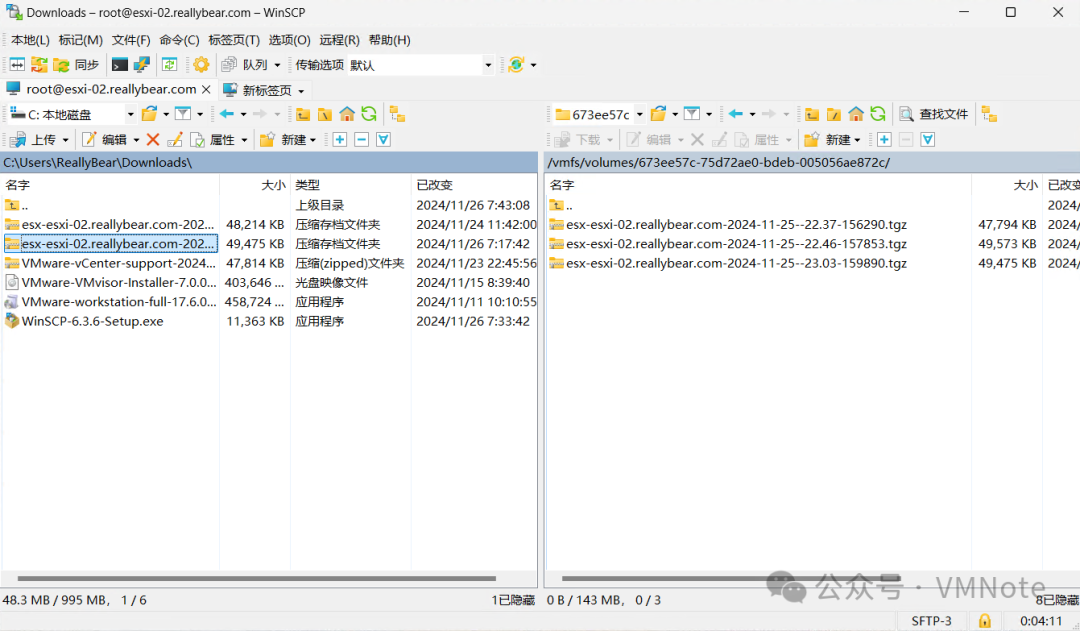Go to local parent directory icon

[303, 114]
